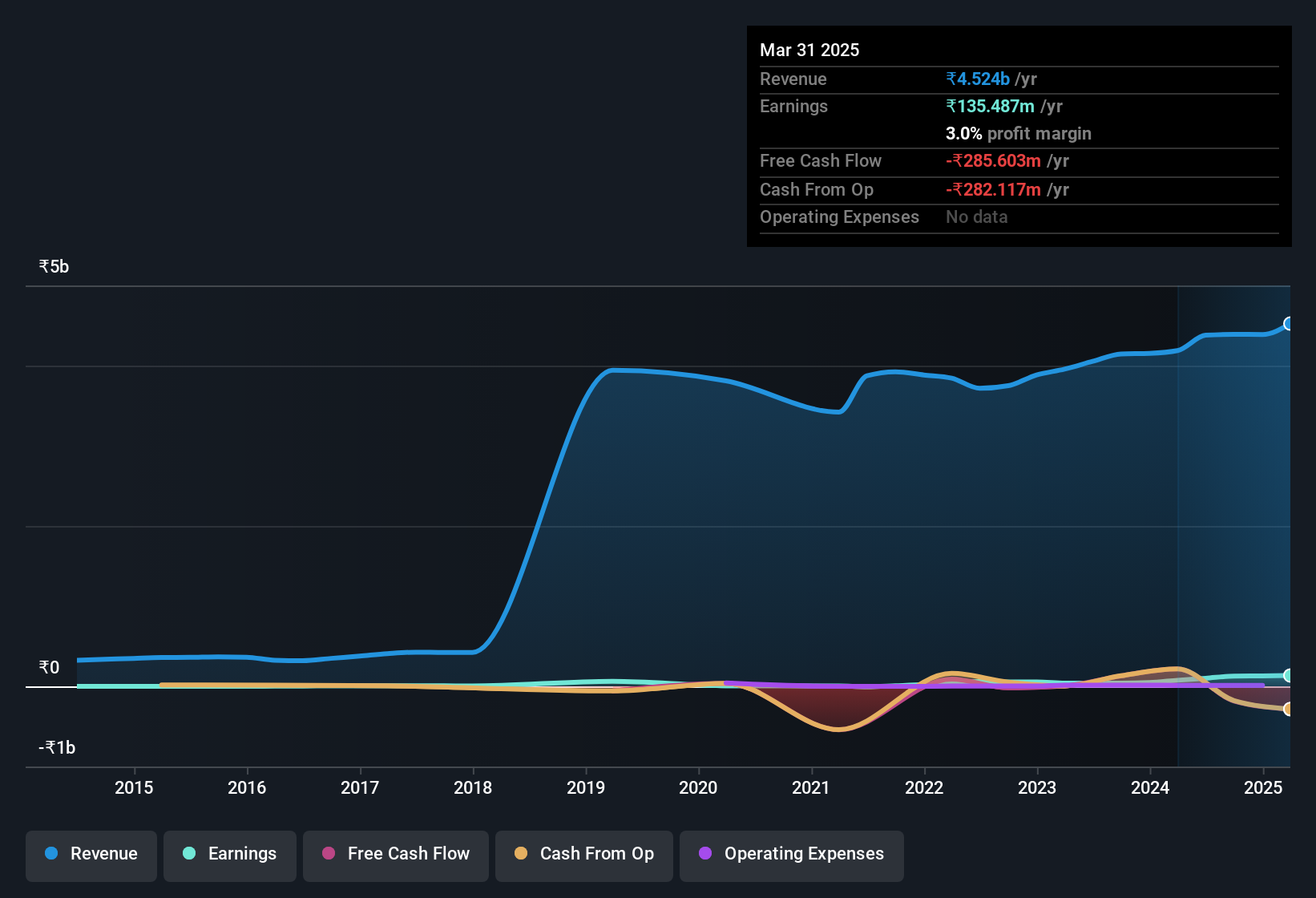Click the Mar 31 2025 tooltip date
This screenshot has height=898, width=1316.
click(x=809, y=51)
